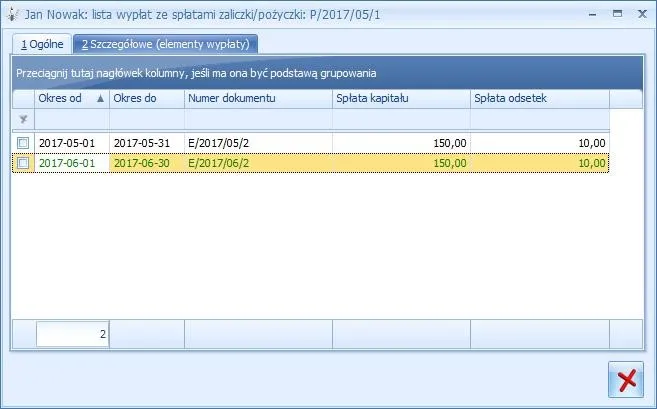Click the Spłata odsetek column header

point(539,99)
